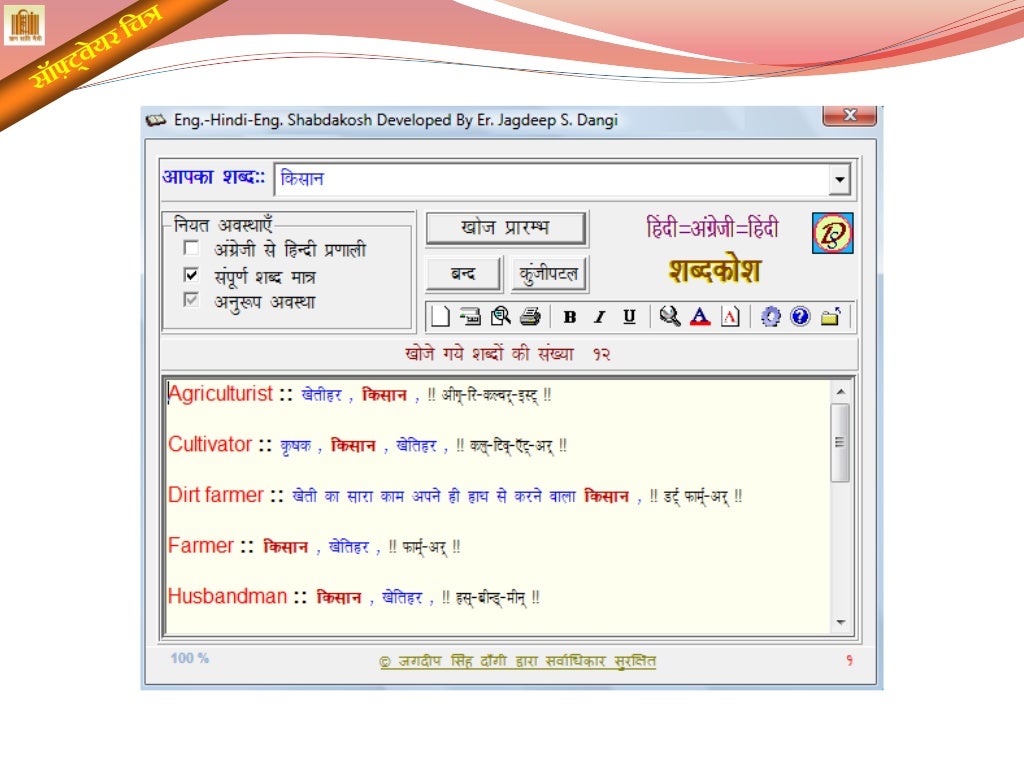Enable 'अंग्रेजी से हिन्दी प्रणाली' checkbox
Image resolution: width=1024 pixels, height=768 pixels.
coord(191,248)
